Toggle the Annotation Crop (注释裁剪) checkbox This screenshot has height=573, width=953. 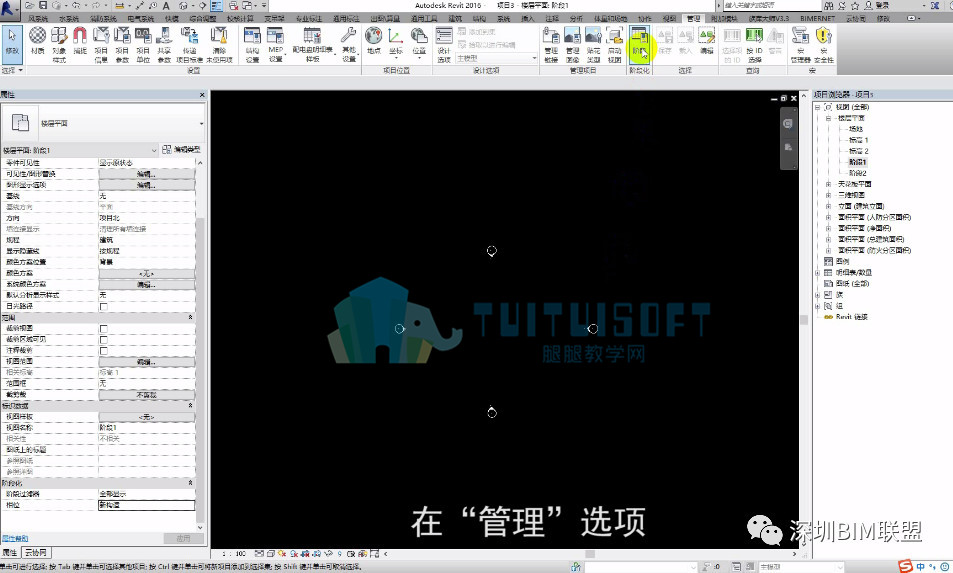[103, 351]
